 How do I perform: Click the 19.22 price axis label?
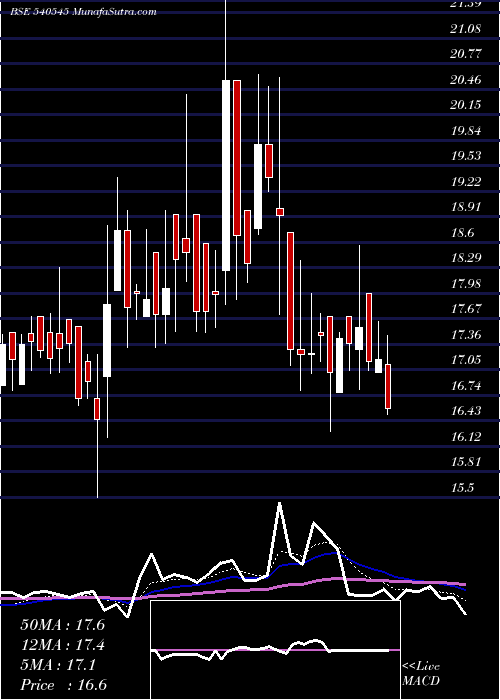(x=466, y=182)
